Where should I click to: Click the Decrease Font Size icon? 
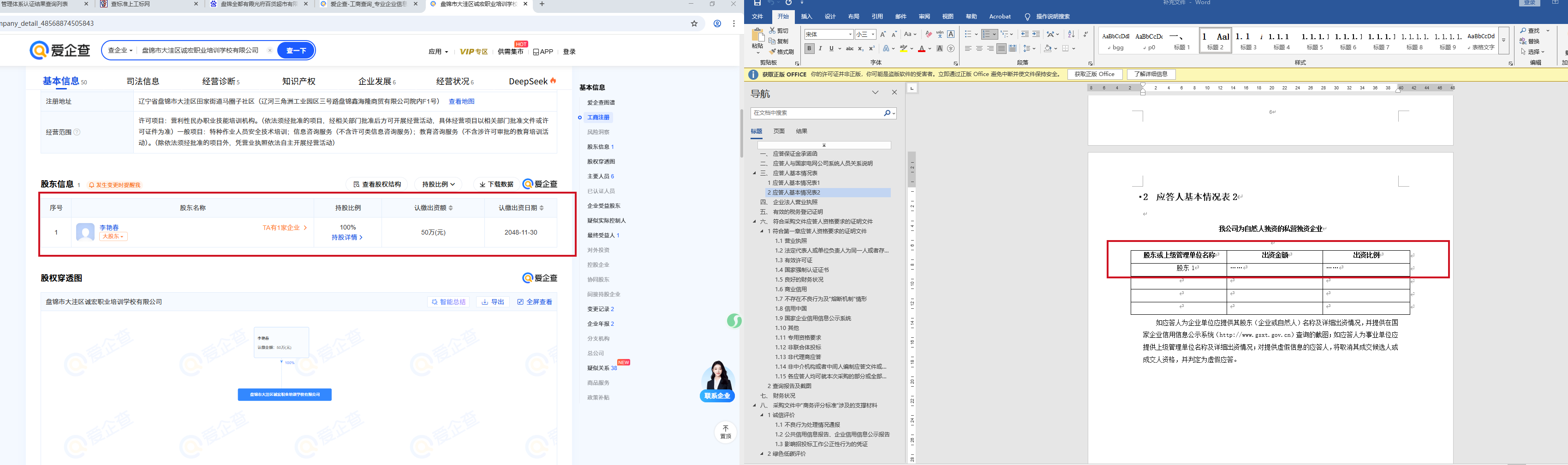pos(894,35)
